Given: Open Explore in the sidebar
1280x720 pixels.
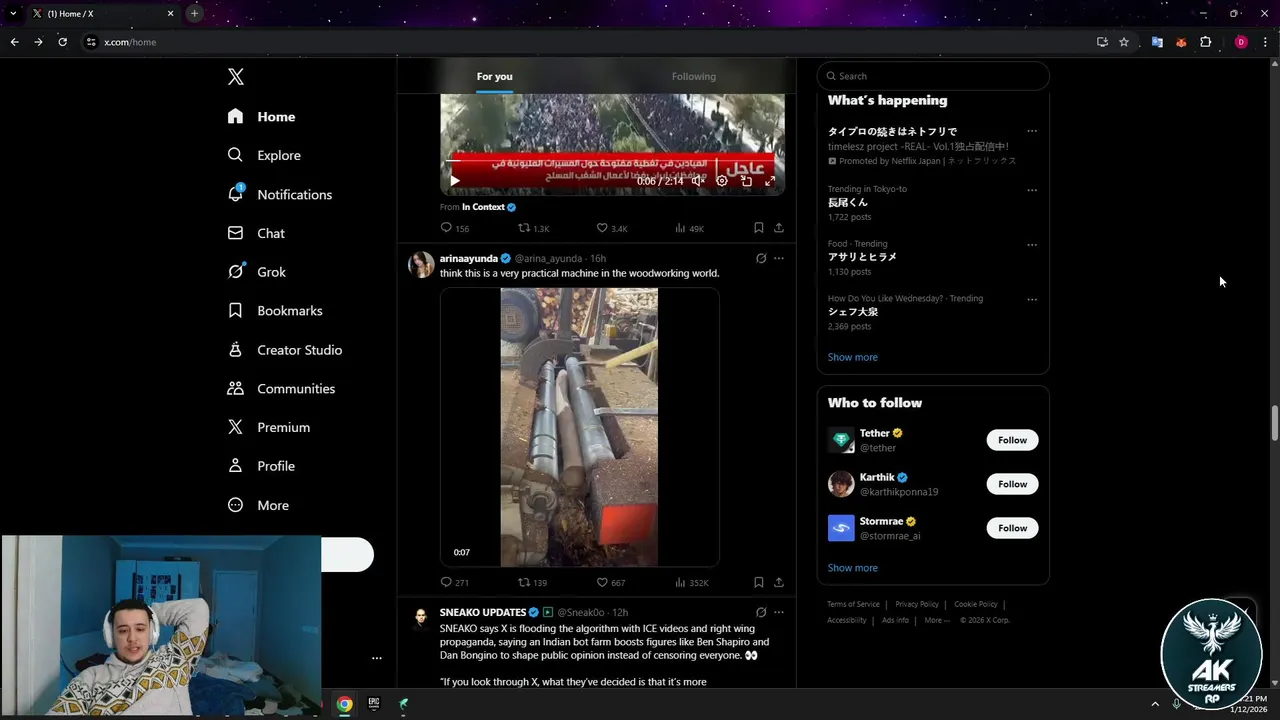Looking at the screenshot, I should click(x=264, y=155).
